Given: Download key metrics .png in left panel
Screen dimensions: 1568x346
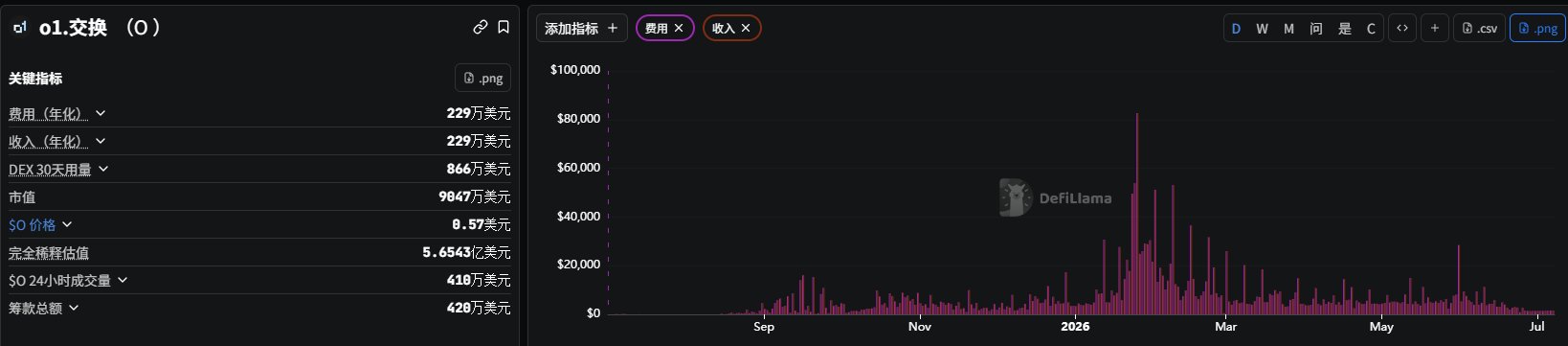Looking at the screenshot, I should click(482, 78).
